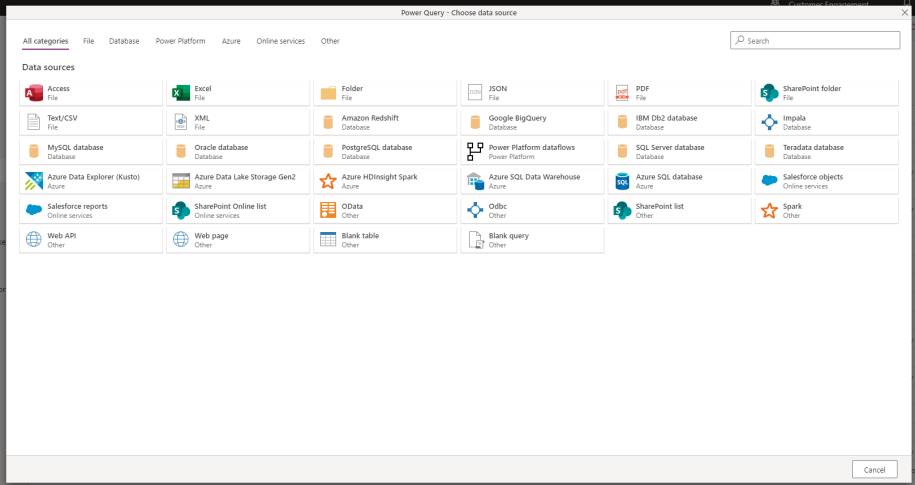Viewport: 915px width, 485px height.
Task: Choose the Impala database icon
Action: pos(769,122)
